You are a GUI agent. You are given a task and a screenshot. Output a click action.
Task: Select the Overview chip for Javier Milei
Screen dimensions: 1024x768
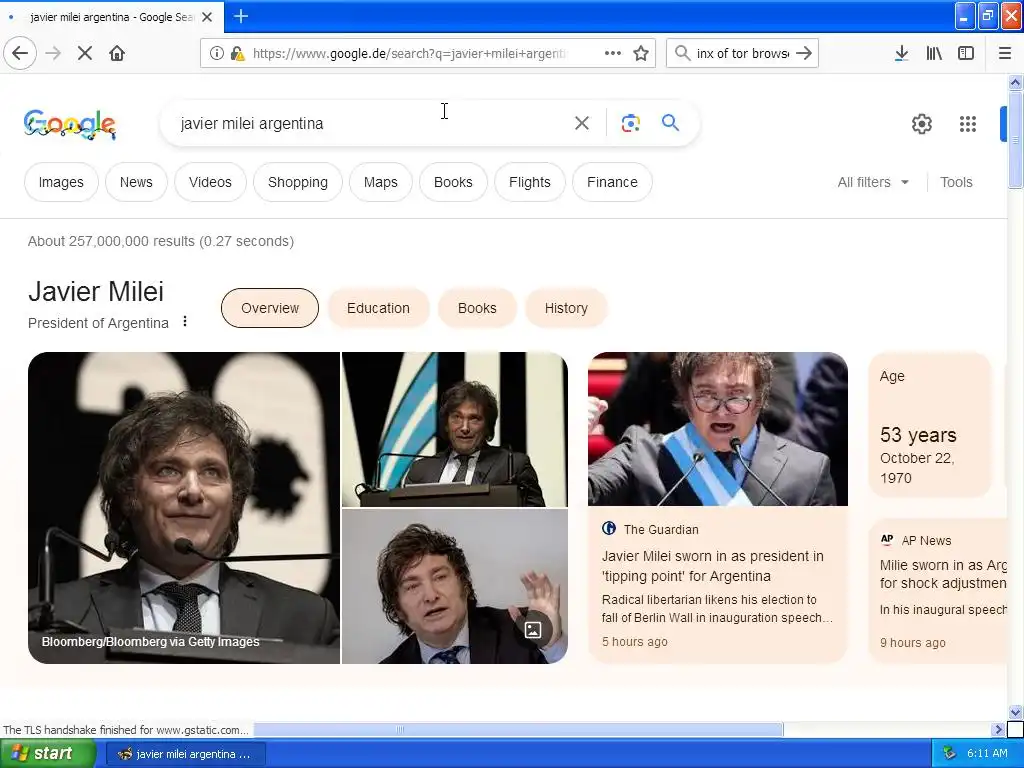pyautogui.click(x=270, y=308)
